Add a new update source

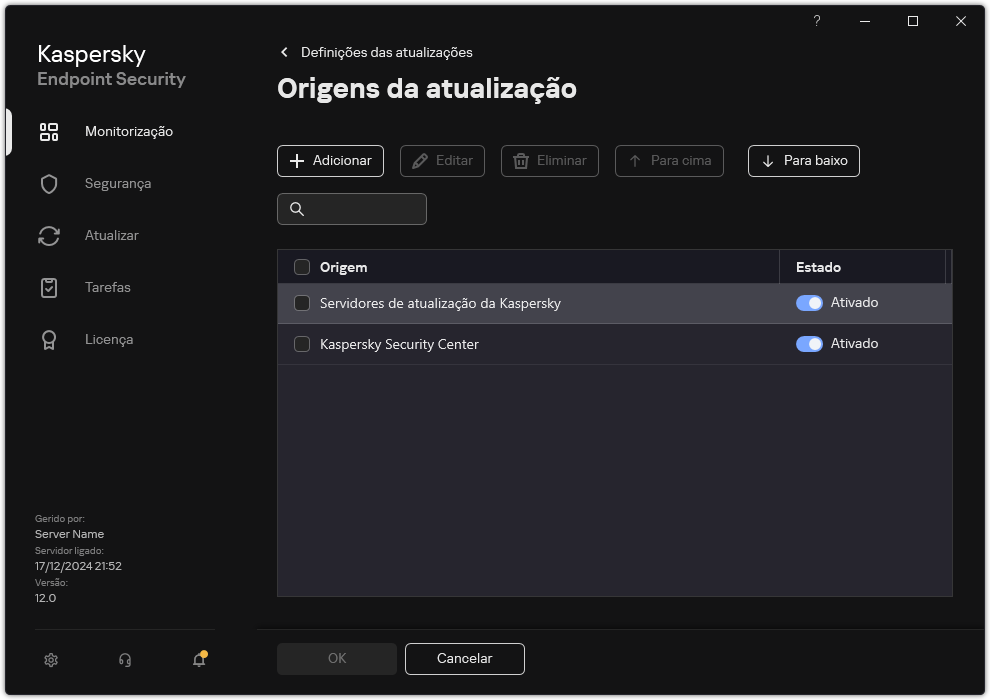330,161
